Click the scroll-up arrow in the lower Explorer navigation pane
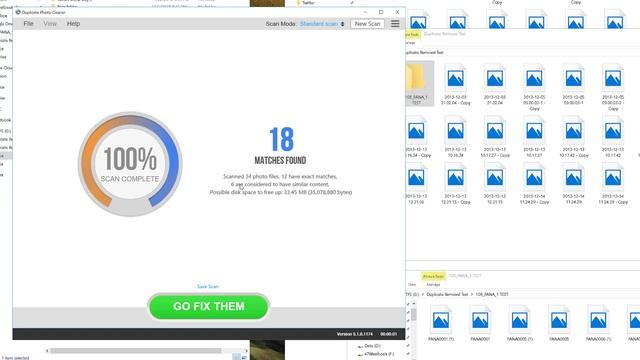Screen dimensions: 640x360 413,304
